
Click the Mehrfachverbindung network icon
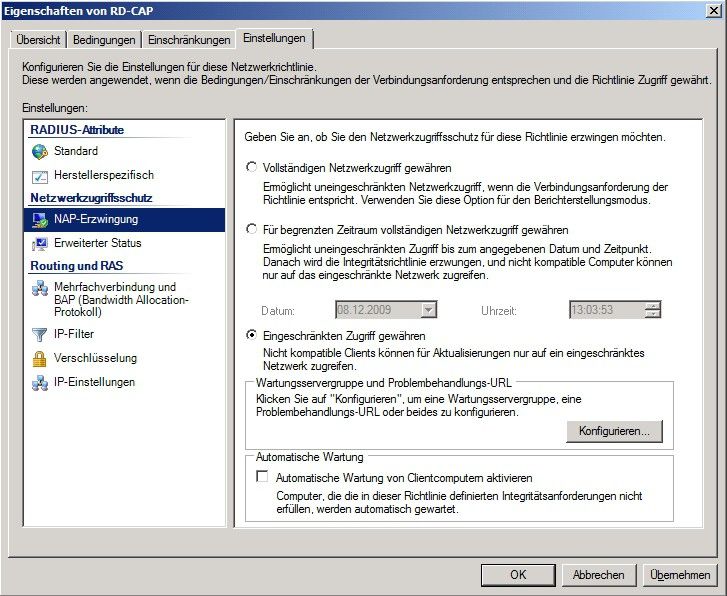40,288
